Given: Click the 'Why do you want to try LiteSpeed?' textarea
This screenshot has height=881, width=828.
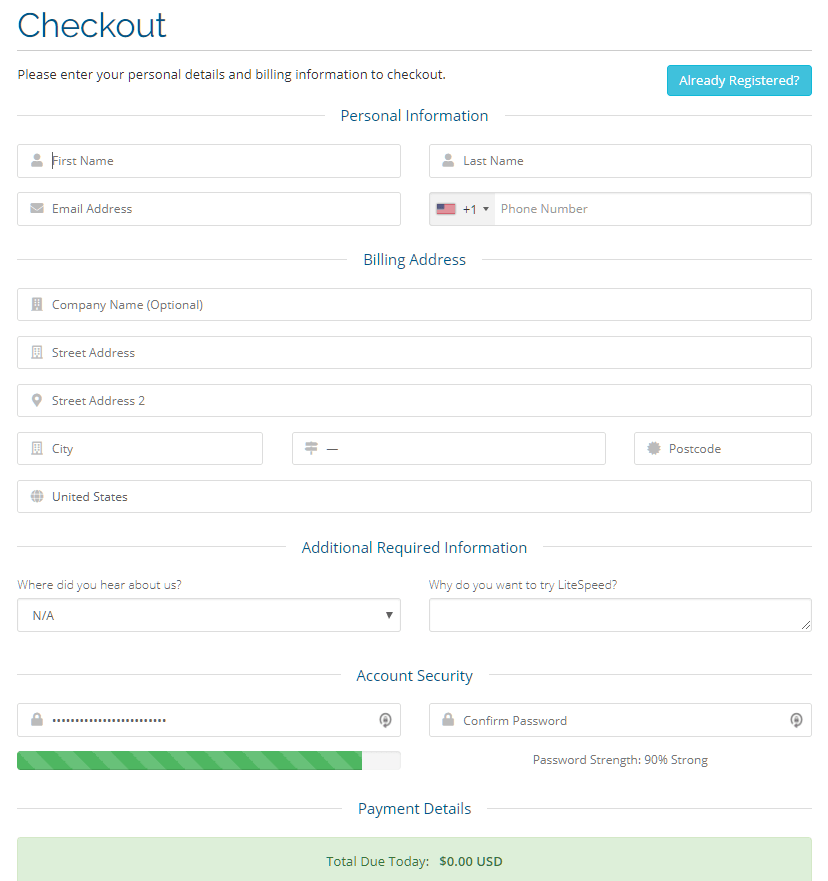Looking at the screenshot, I should click(x=620, y=615).
